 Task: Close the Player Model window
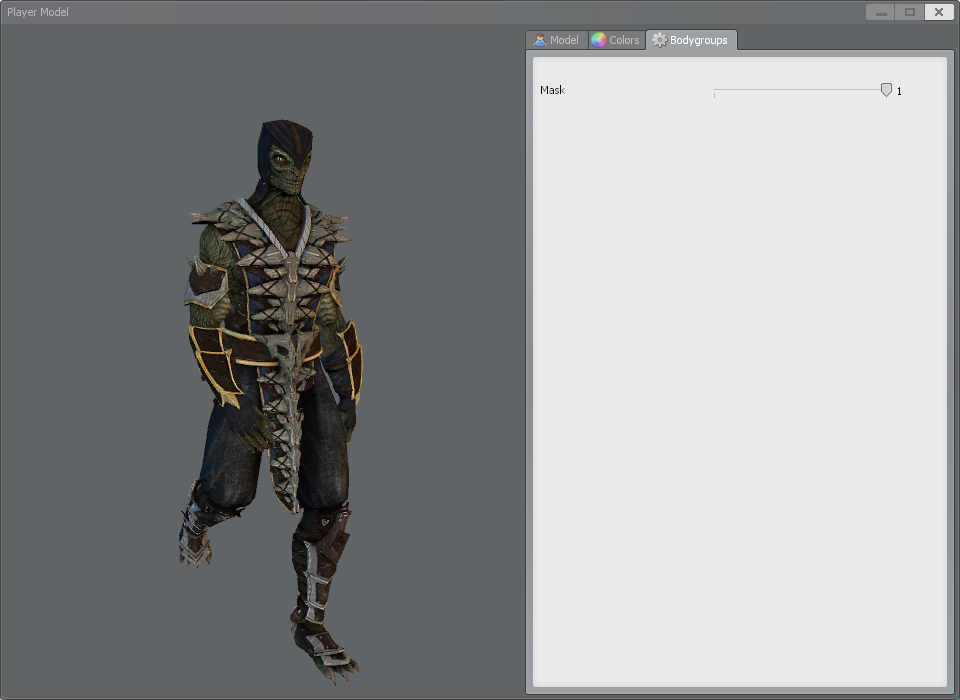(x=939, y=12)
